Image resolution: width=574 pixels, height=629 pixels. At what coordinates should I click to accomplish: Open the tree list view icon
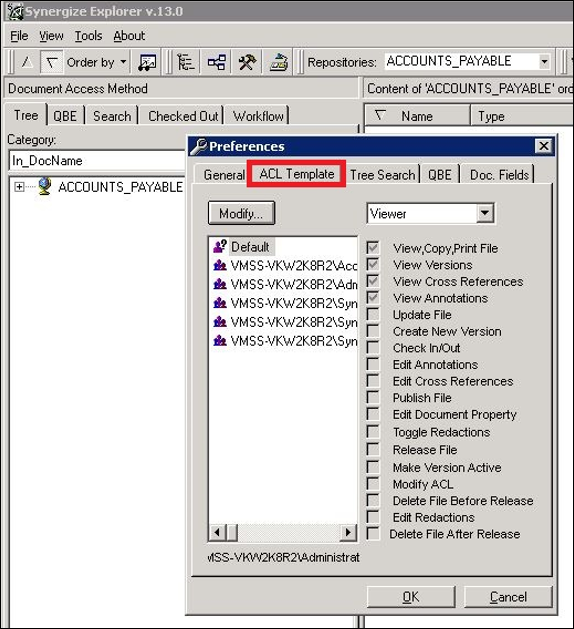tap(186, 62)
